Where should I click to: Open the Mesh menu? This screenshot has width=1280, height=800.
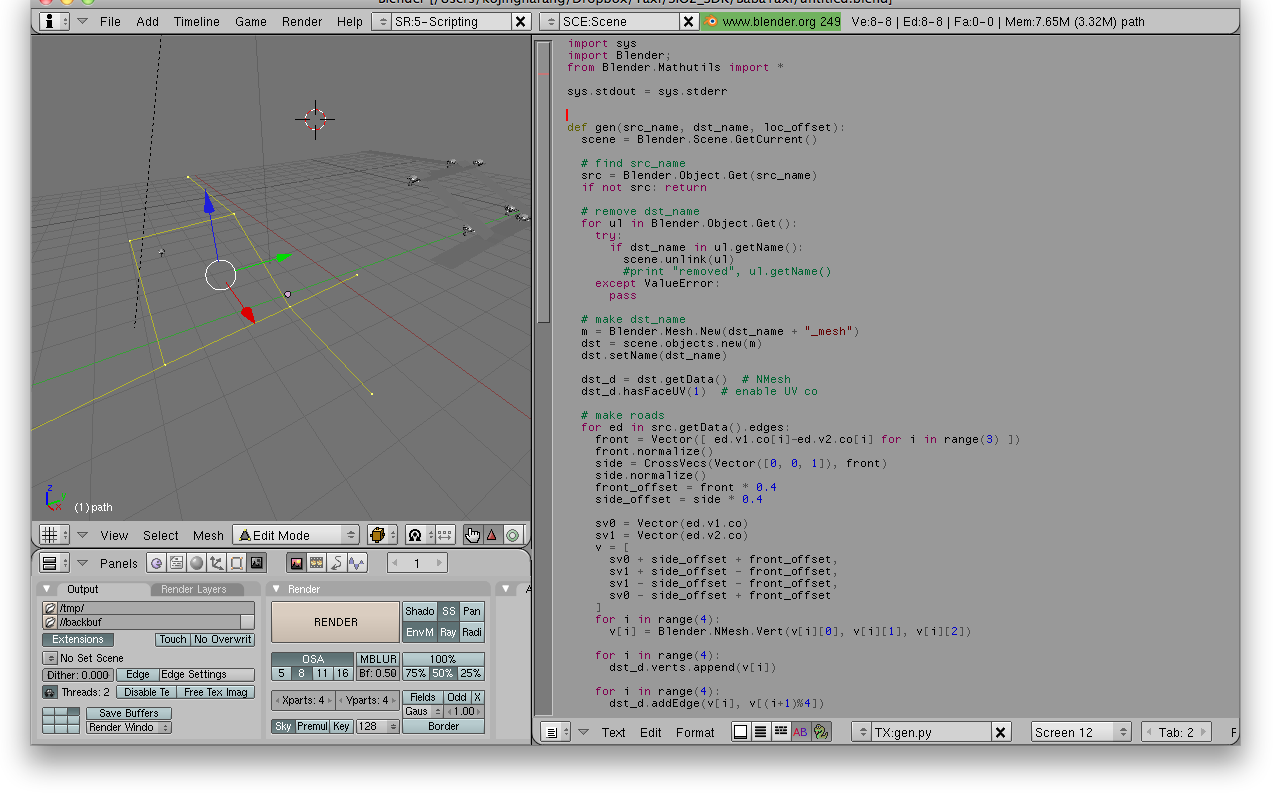[208, 535]
